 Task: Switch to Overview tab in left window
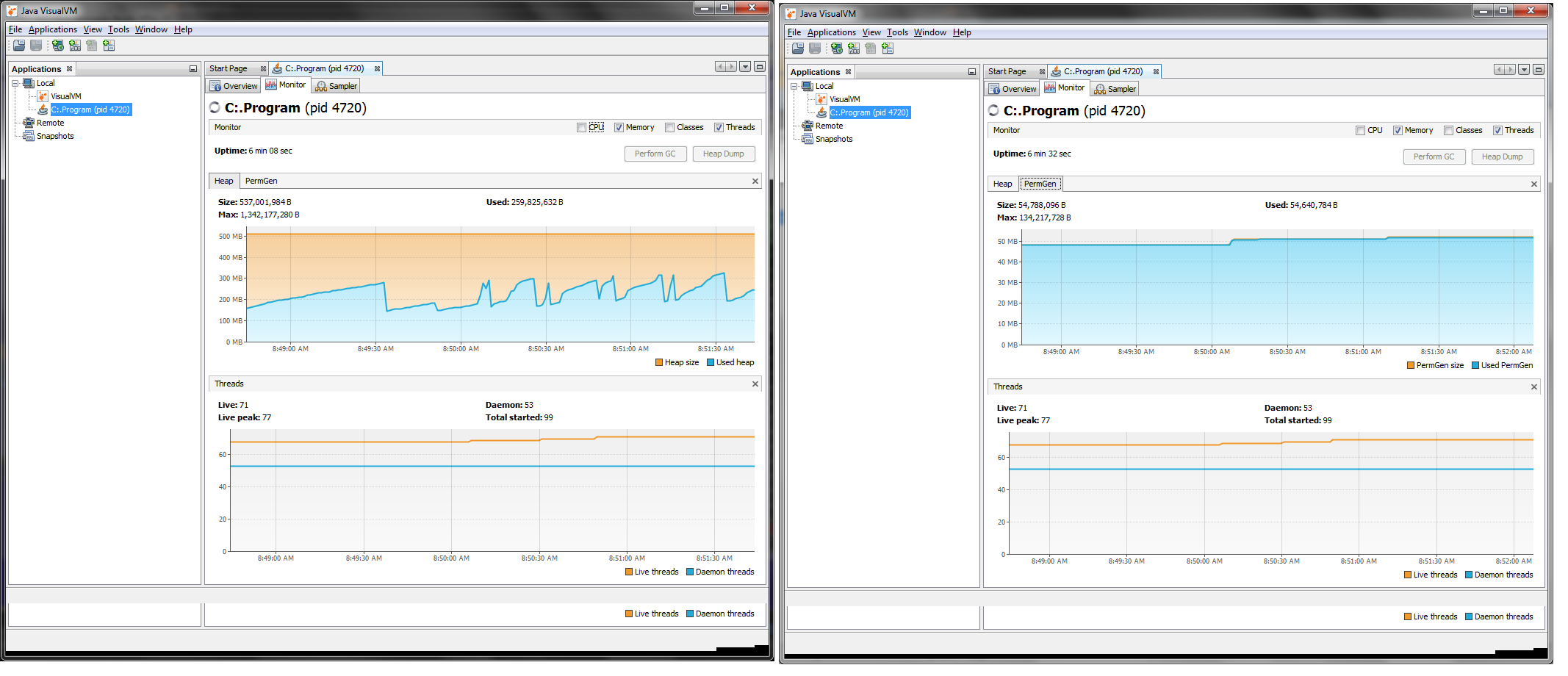(234, 86)
